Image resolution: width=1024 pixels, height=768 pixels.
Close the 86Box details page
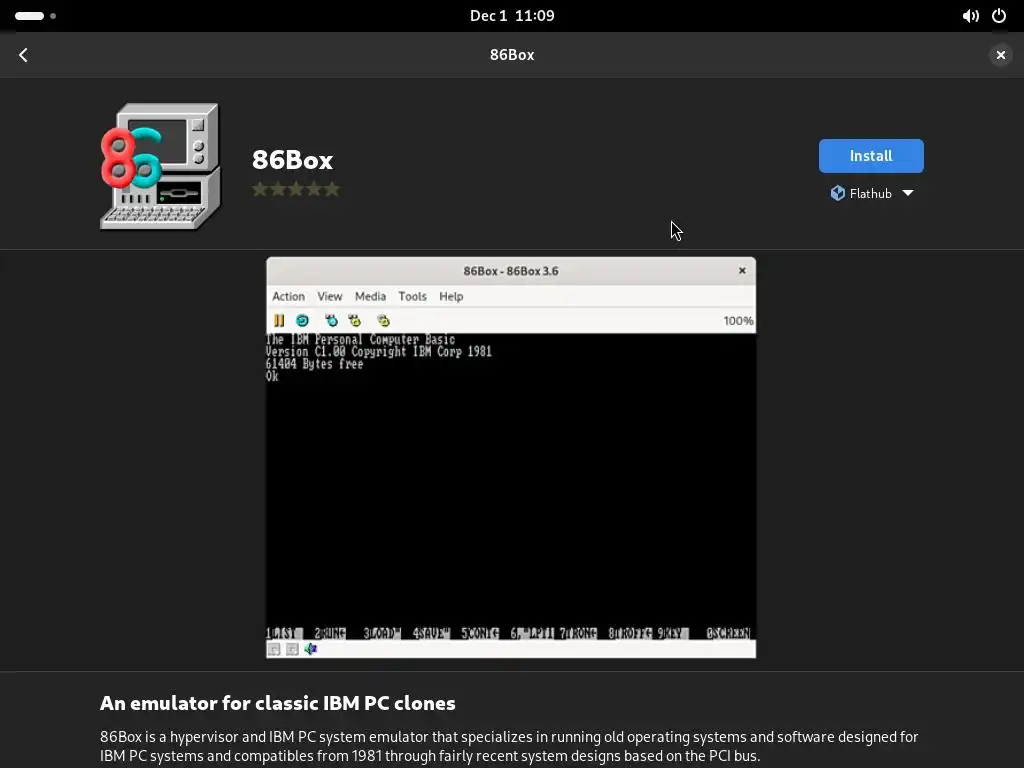click(x=1000, y=55)
